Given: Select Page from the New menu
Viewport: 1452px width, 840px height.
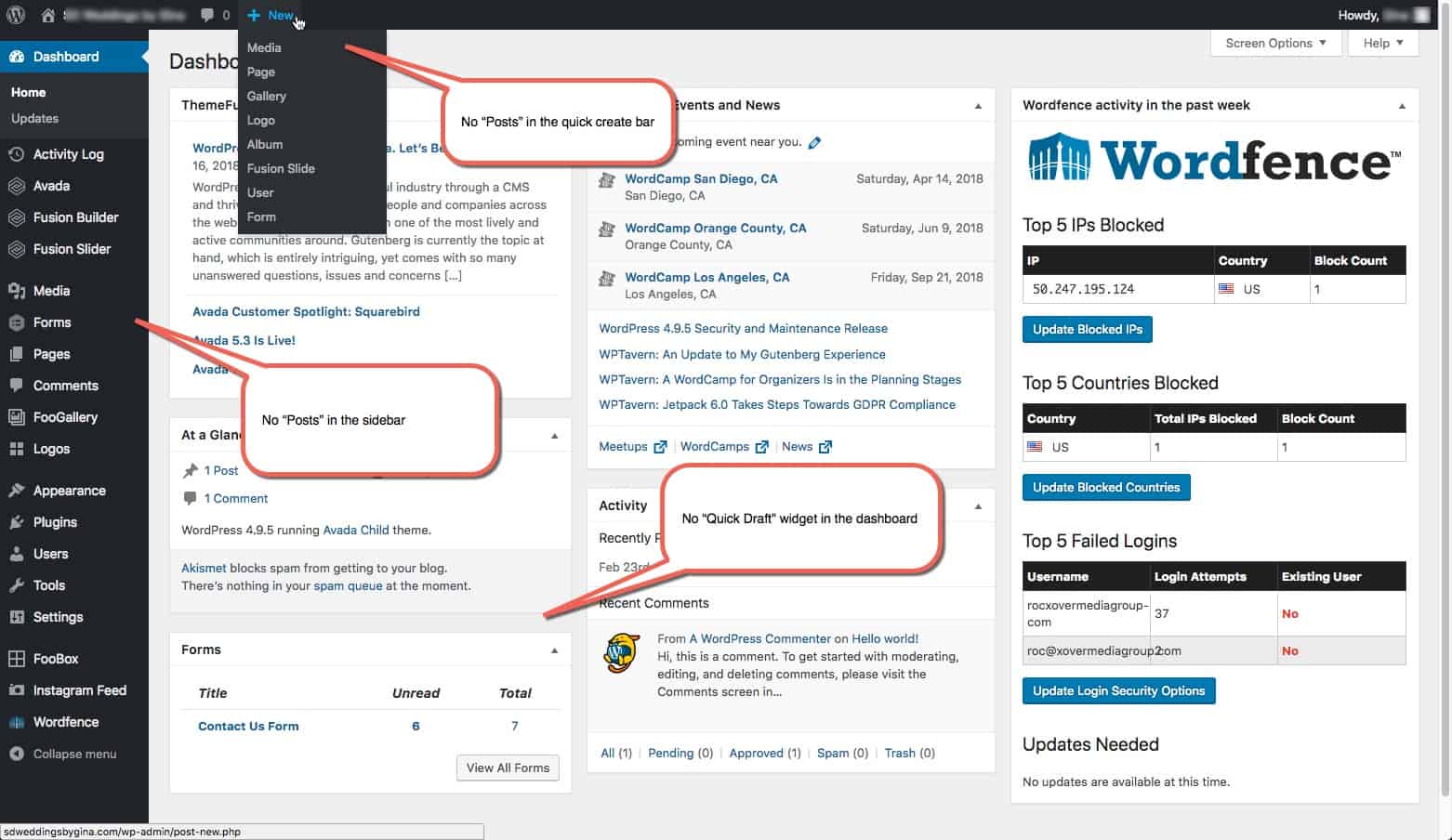Looking at the screenshot, I should pyautogui.click(x=261, y=72).
